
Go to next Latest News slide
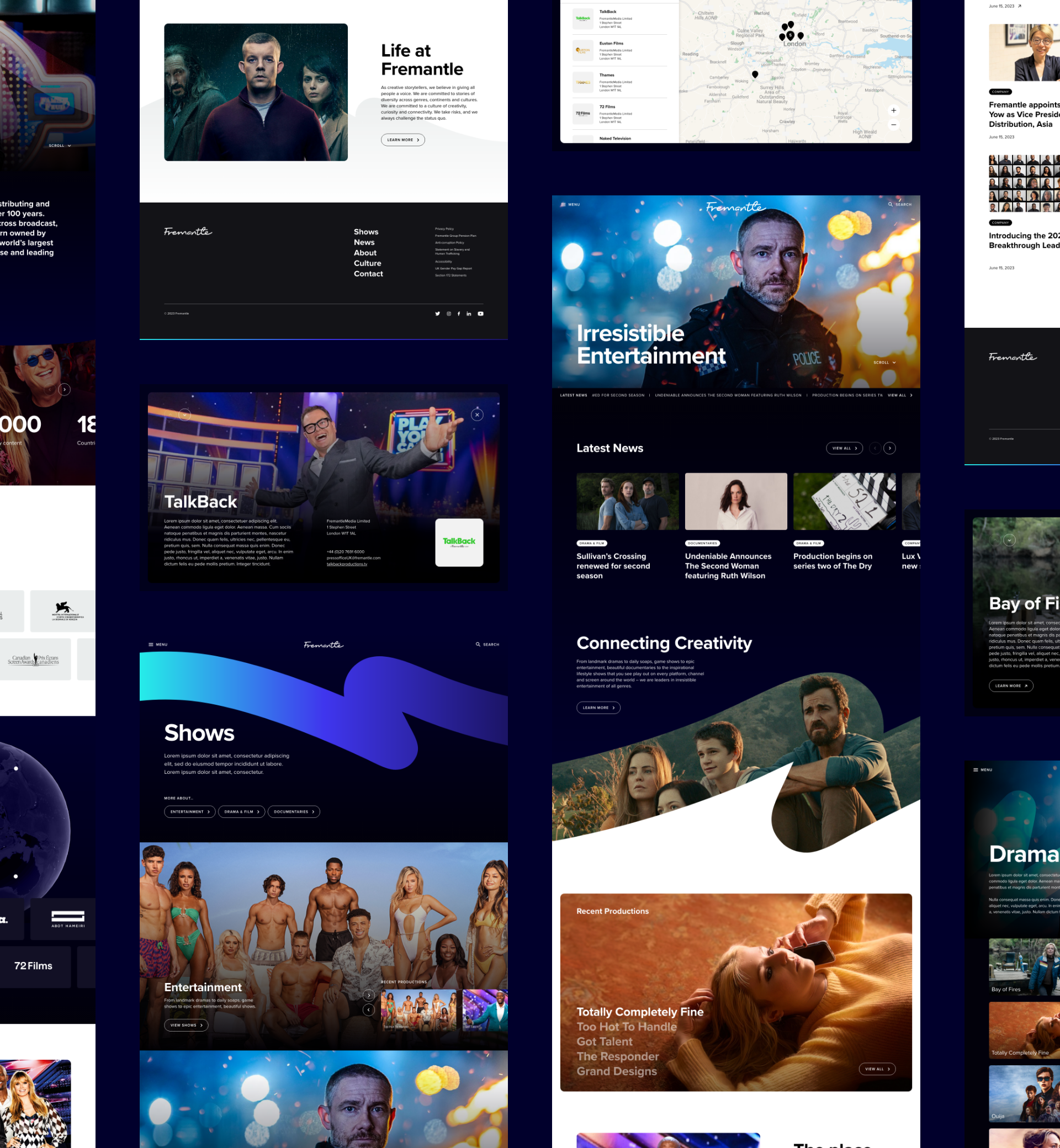pos(889,448)
